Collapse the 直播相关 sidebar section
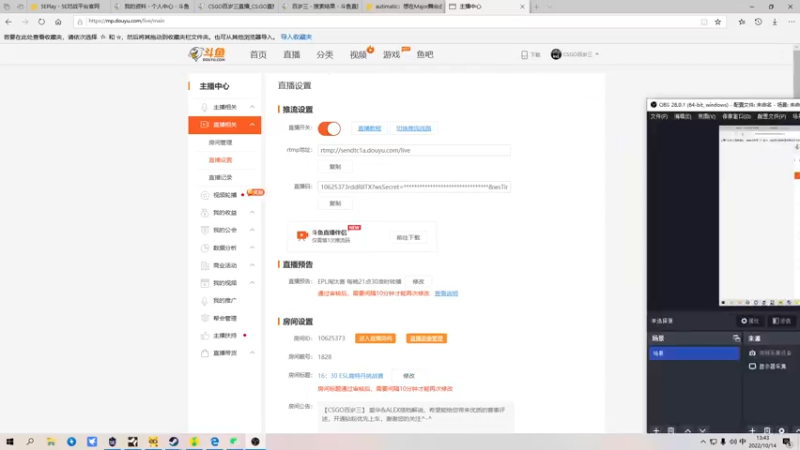 click(252, 124)
